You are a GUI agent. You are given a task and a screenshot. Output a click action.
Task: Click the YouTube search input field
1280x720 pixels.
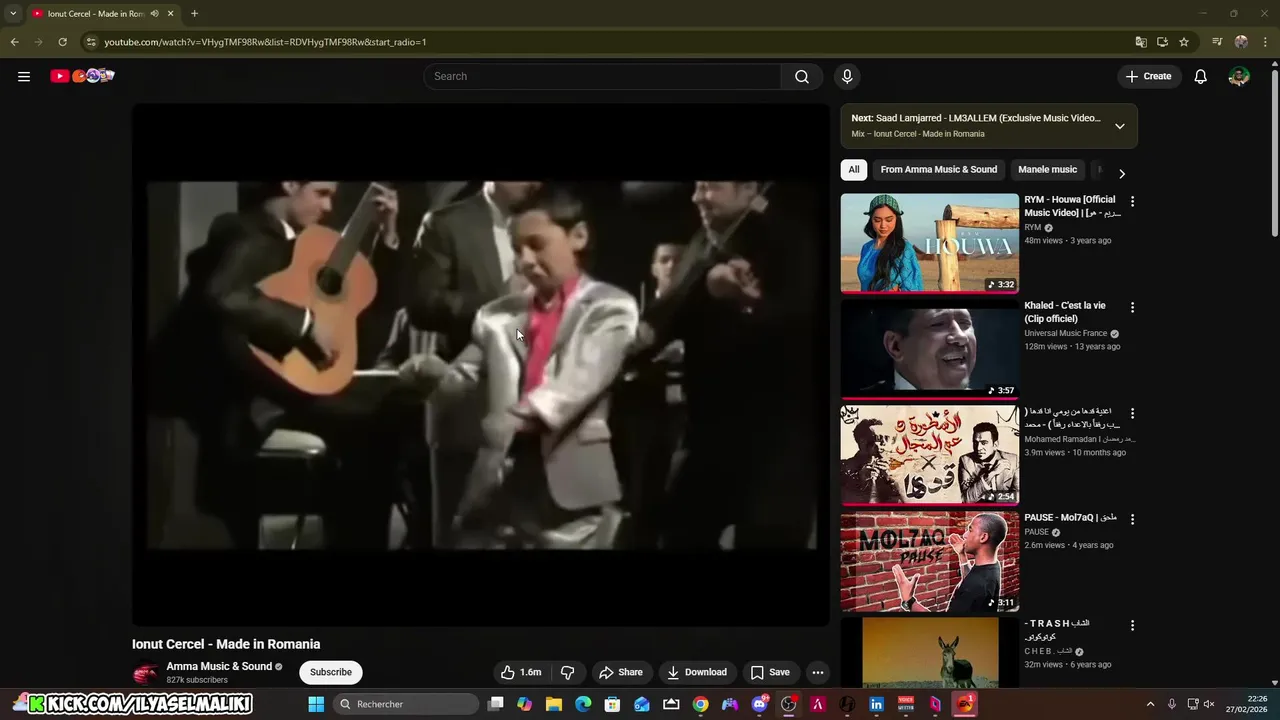[603, 76]
